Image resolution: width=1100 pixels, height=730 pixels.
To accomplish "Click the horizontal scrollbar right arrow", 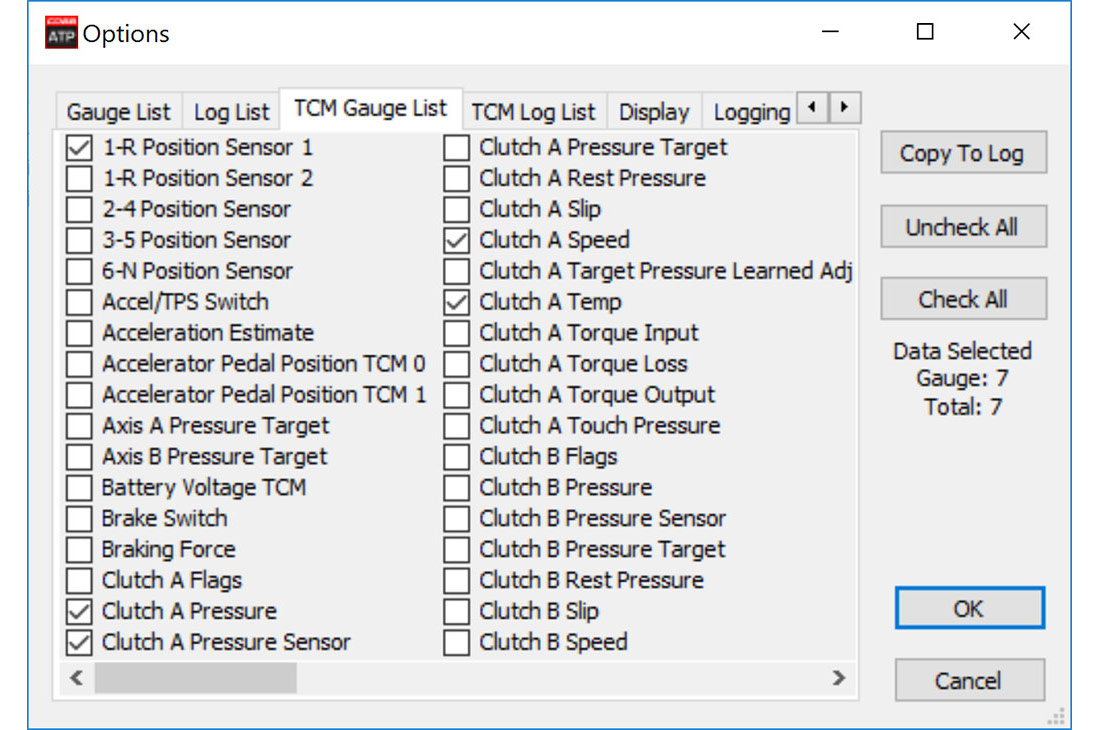I will coord(838,678).
